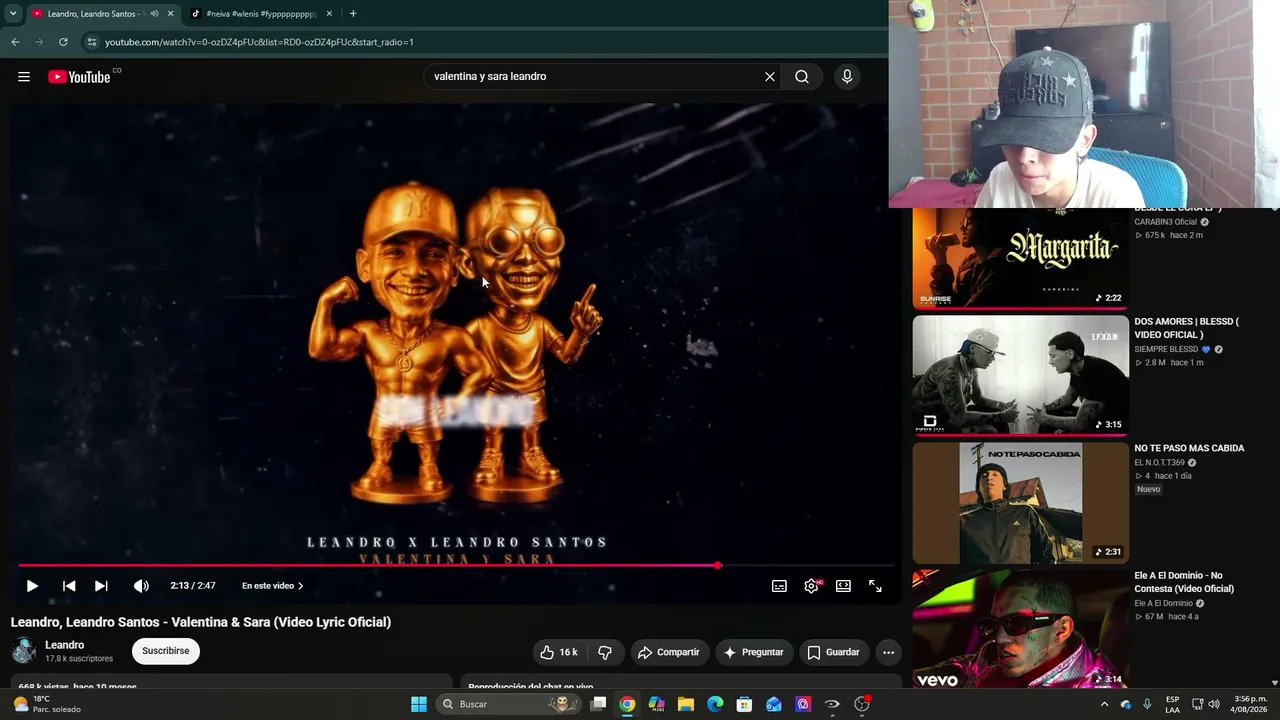
Task: Open the taskbar volume speaker icon
Action: 1214,704
